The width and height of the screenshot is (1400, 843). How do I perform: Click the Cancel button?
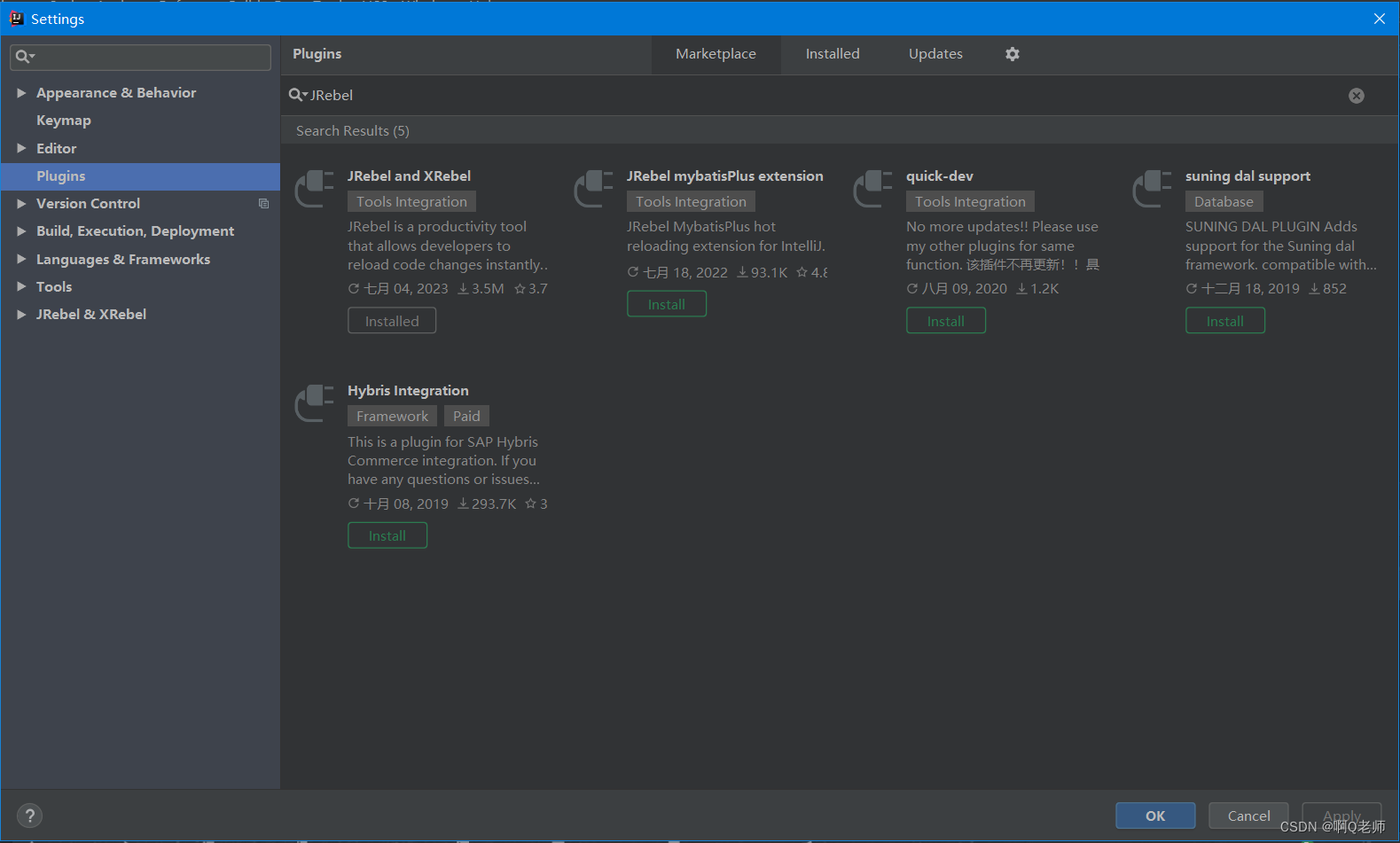(1248, 816)
